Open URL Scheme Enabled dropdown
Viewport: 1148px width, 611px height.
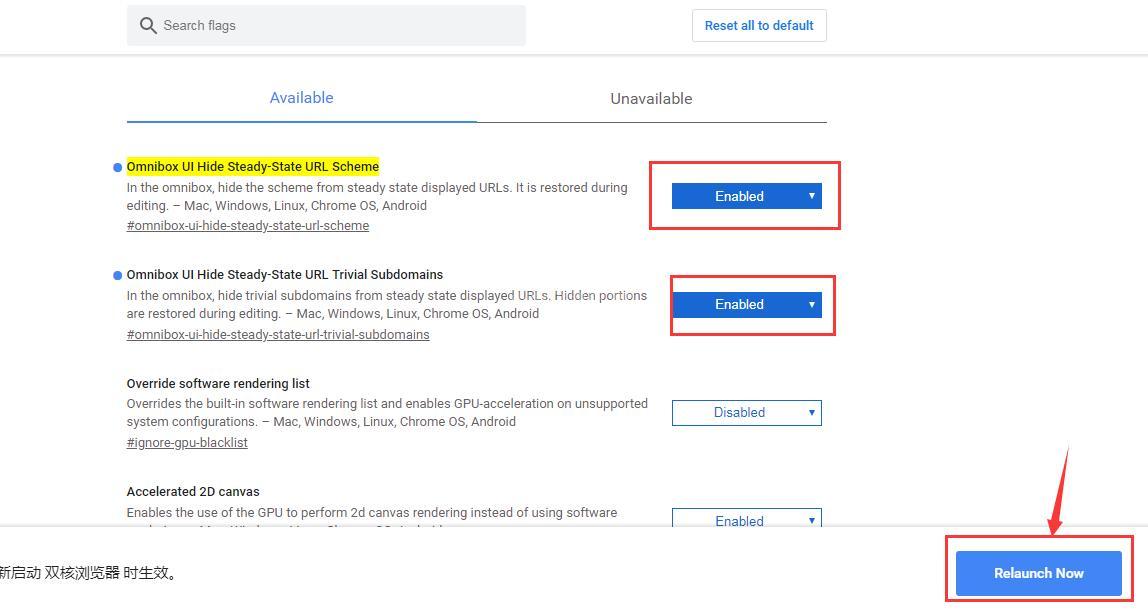tap(746, 196)
